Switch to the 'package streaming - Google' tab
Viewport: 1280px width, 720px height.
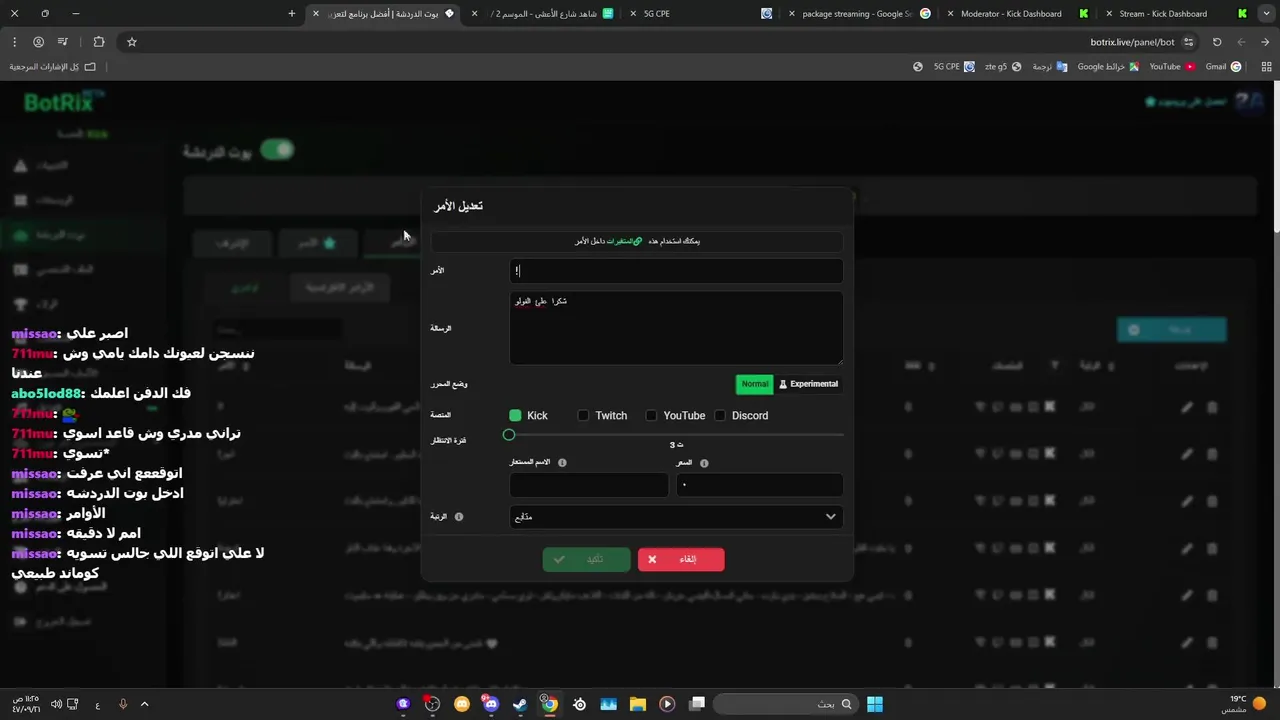[858, 14]
